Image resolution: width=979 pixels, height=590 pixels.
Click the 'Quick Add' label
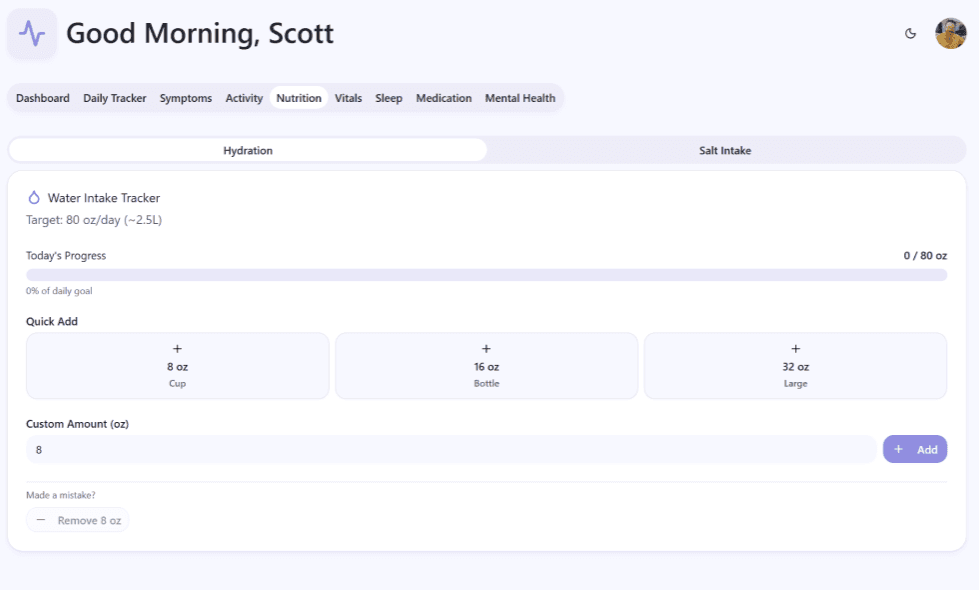(52, 322)
